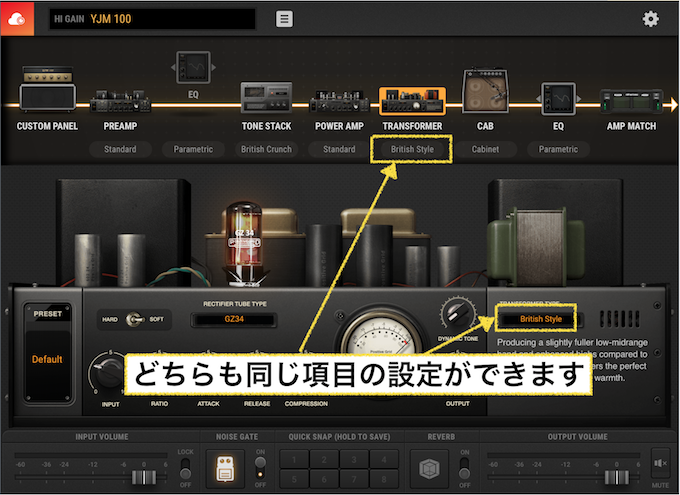Select the Cab module icon
The image size is (680, 495).
coord(485,91)
